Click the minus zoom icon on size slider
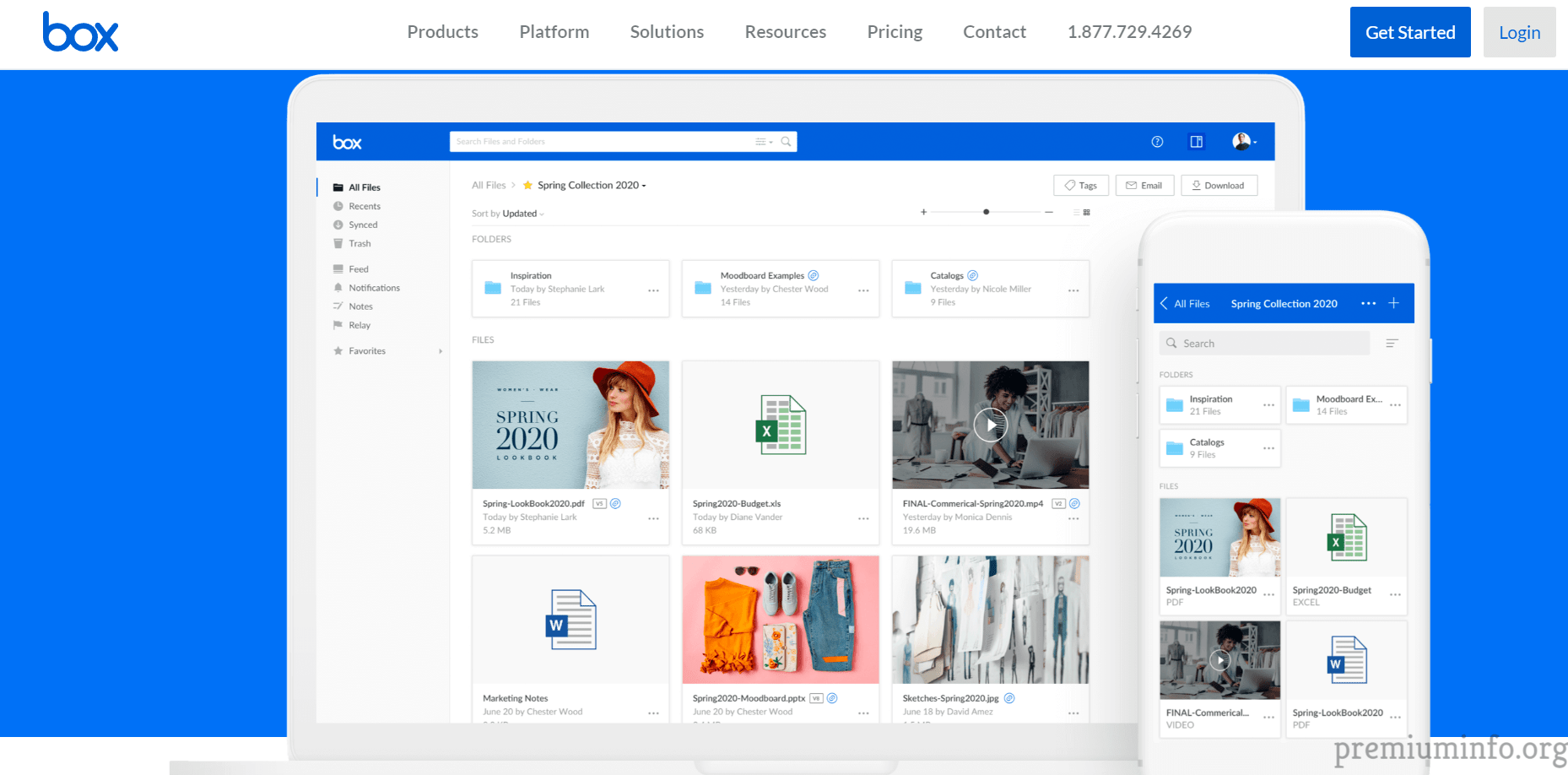Screen dimensions: 1568x775 tap(1048, 212)
